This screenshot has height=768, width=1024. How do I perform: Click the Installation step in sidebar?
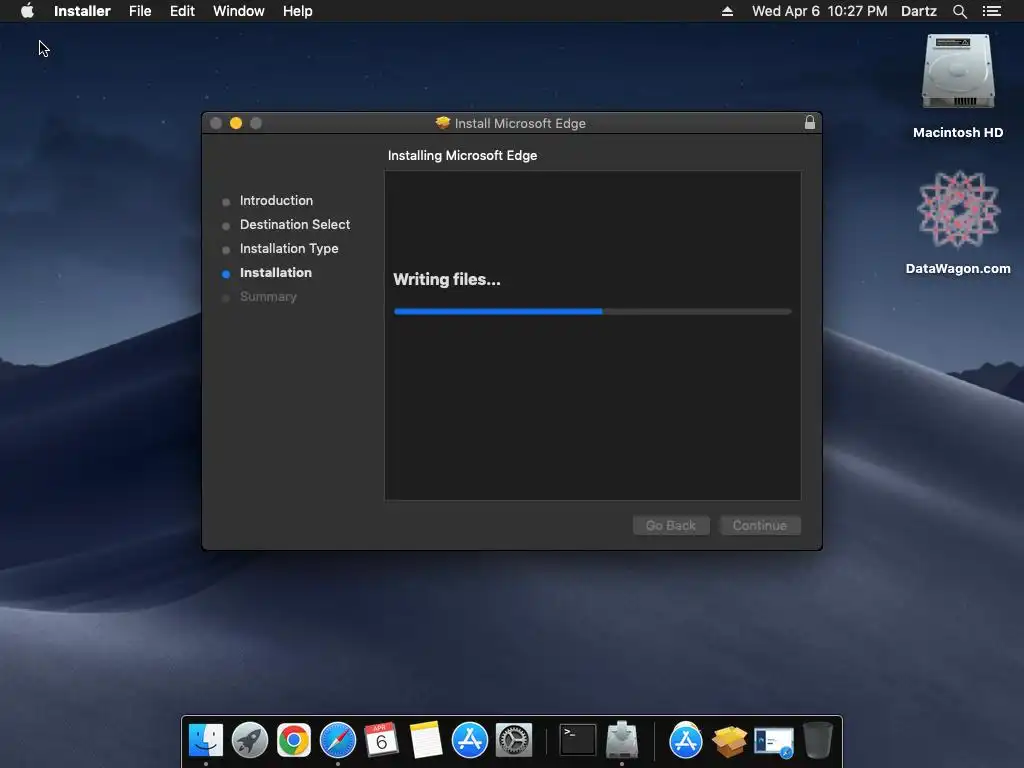click(276, 273)
